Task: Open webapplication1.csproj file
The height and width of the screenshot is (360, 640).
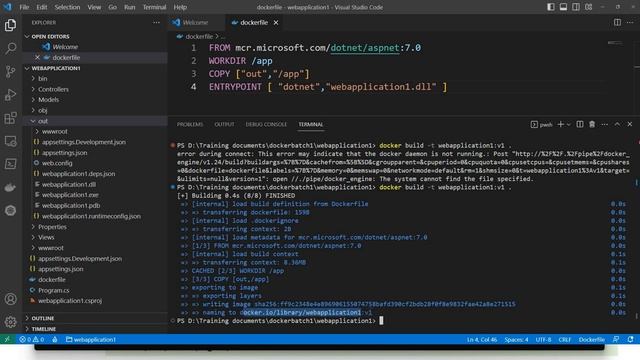Action: click(x=70, y=301)
